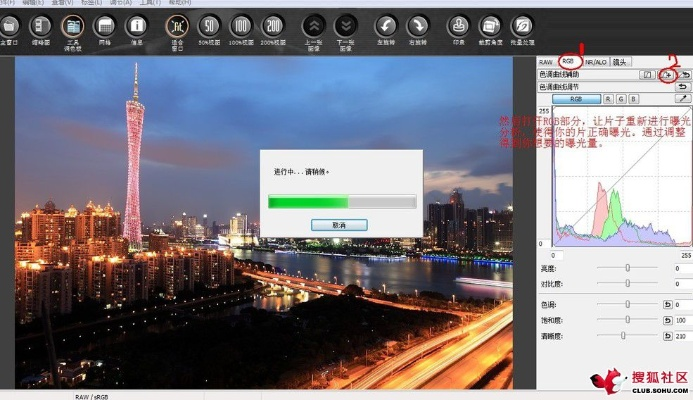The height and width of the screenshot is (400, 693).
Task: Click the tone curve histogram graph
Action: point(622,176)
